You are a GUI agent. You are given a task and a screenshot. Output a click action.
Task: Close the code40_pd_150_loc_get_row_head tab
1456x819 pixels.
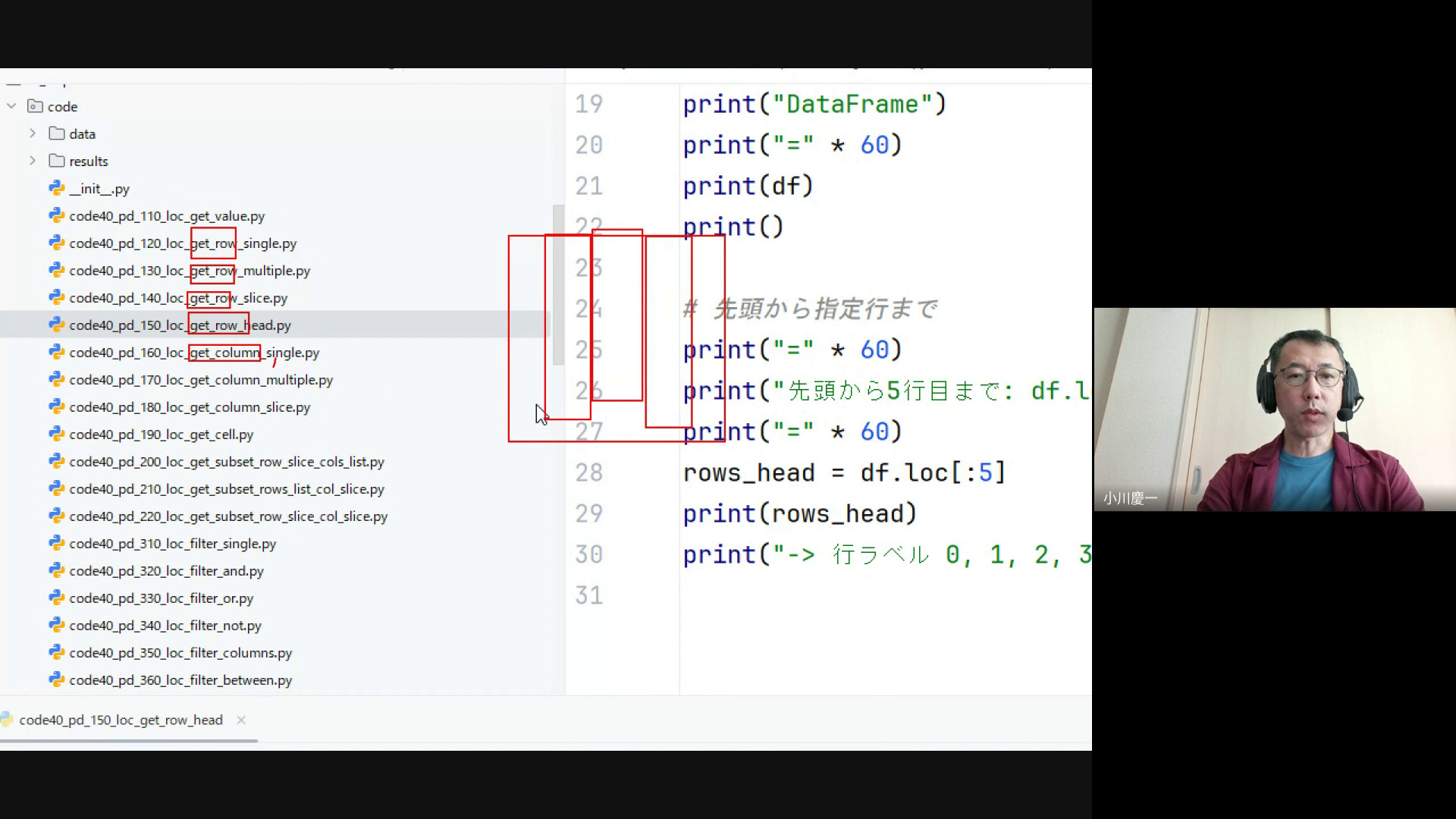tap(241, 720)
